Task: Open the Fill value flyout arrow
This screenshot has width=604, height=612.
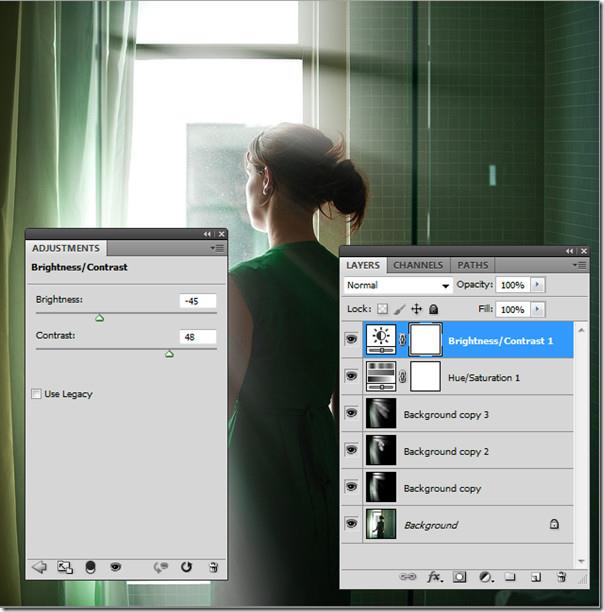Action: [538, 310]
